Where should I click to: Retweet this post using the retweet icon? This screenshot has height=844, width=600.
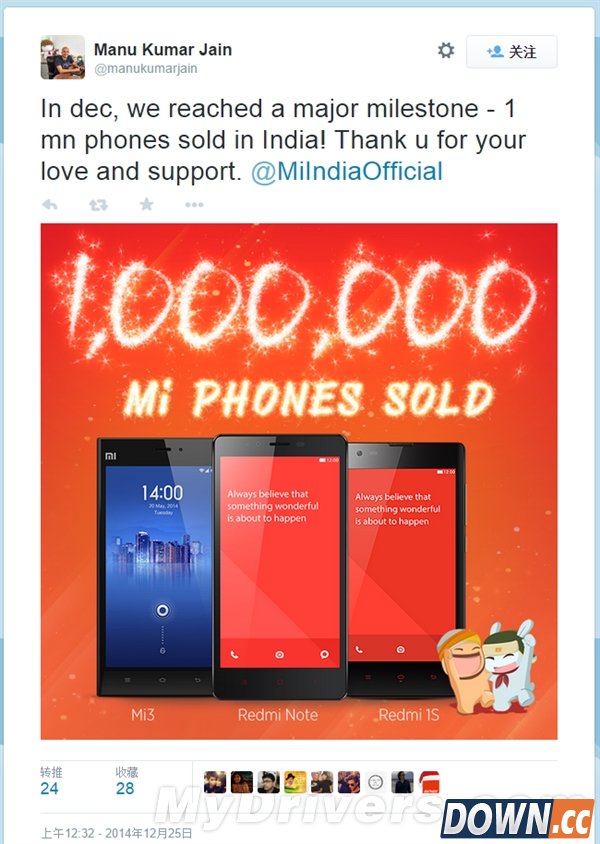point(98,205)
